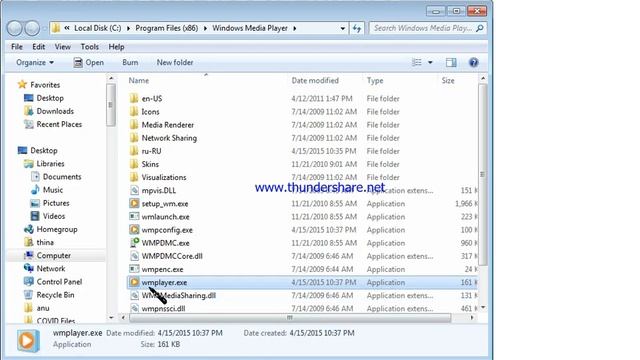Select Videos library in sidebar

(x=54, y=216)
